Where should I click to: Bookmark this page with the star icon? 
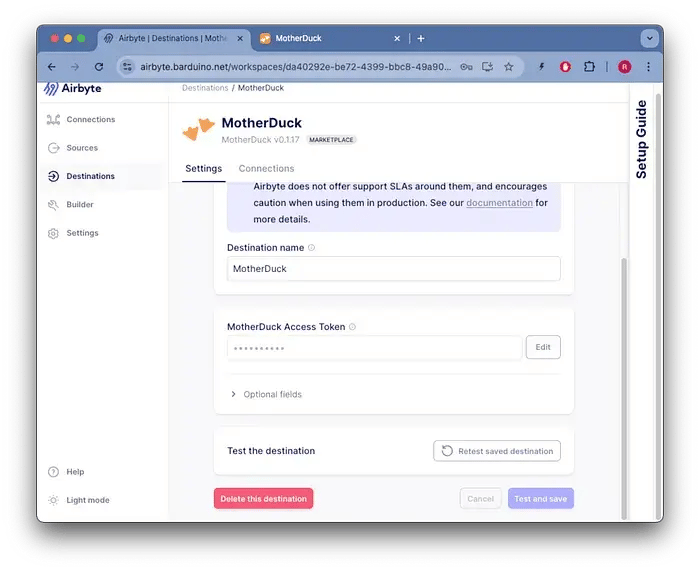508,67
